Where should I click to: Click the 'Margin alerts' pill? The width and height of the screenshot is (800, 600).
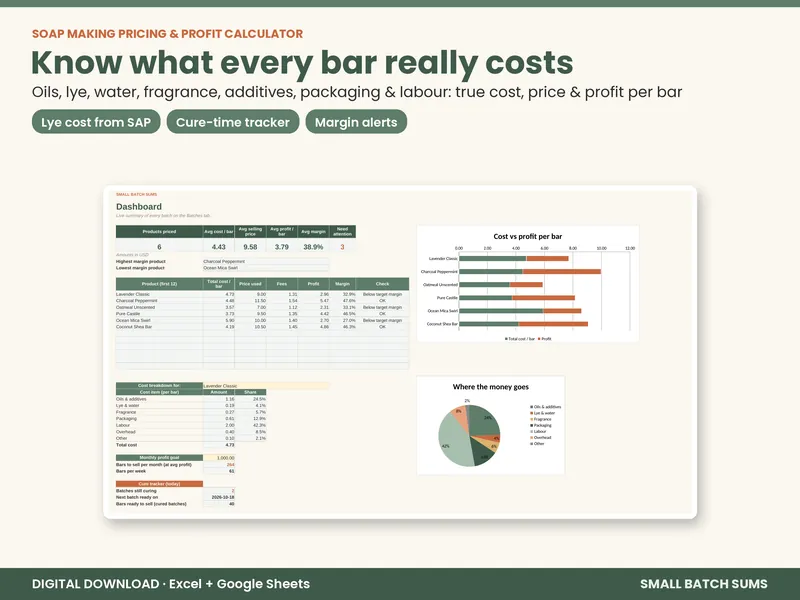pos(356,122)
